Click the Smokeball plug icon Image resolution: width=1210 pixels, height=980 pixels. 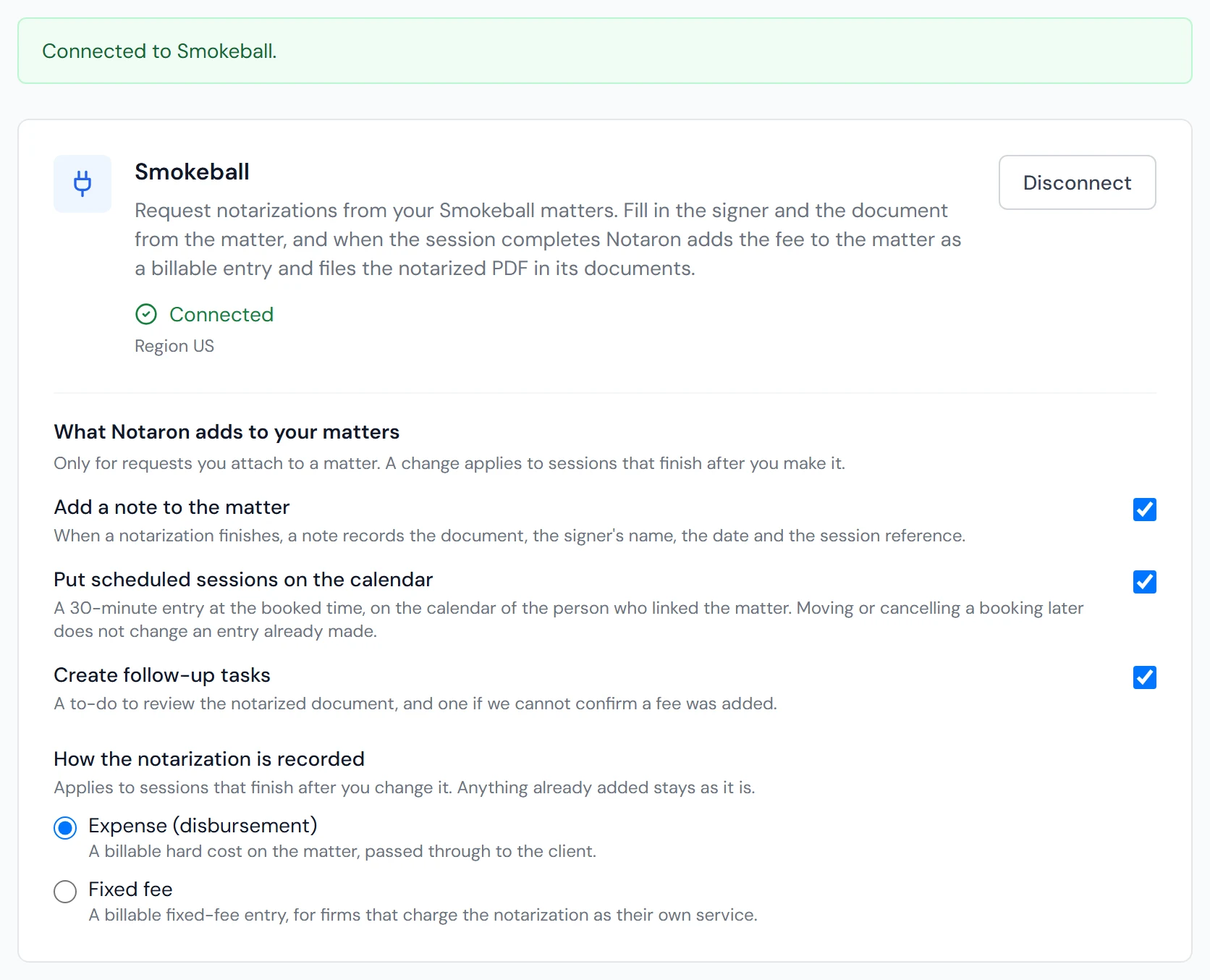[82, 183]
